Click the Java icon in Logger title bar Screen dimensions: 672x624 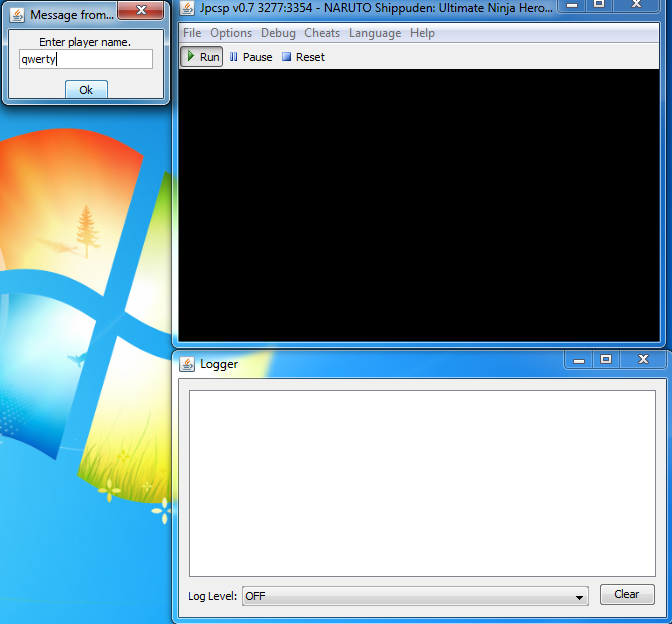pos(187,364)
